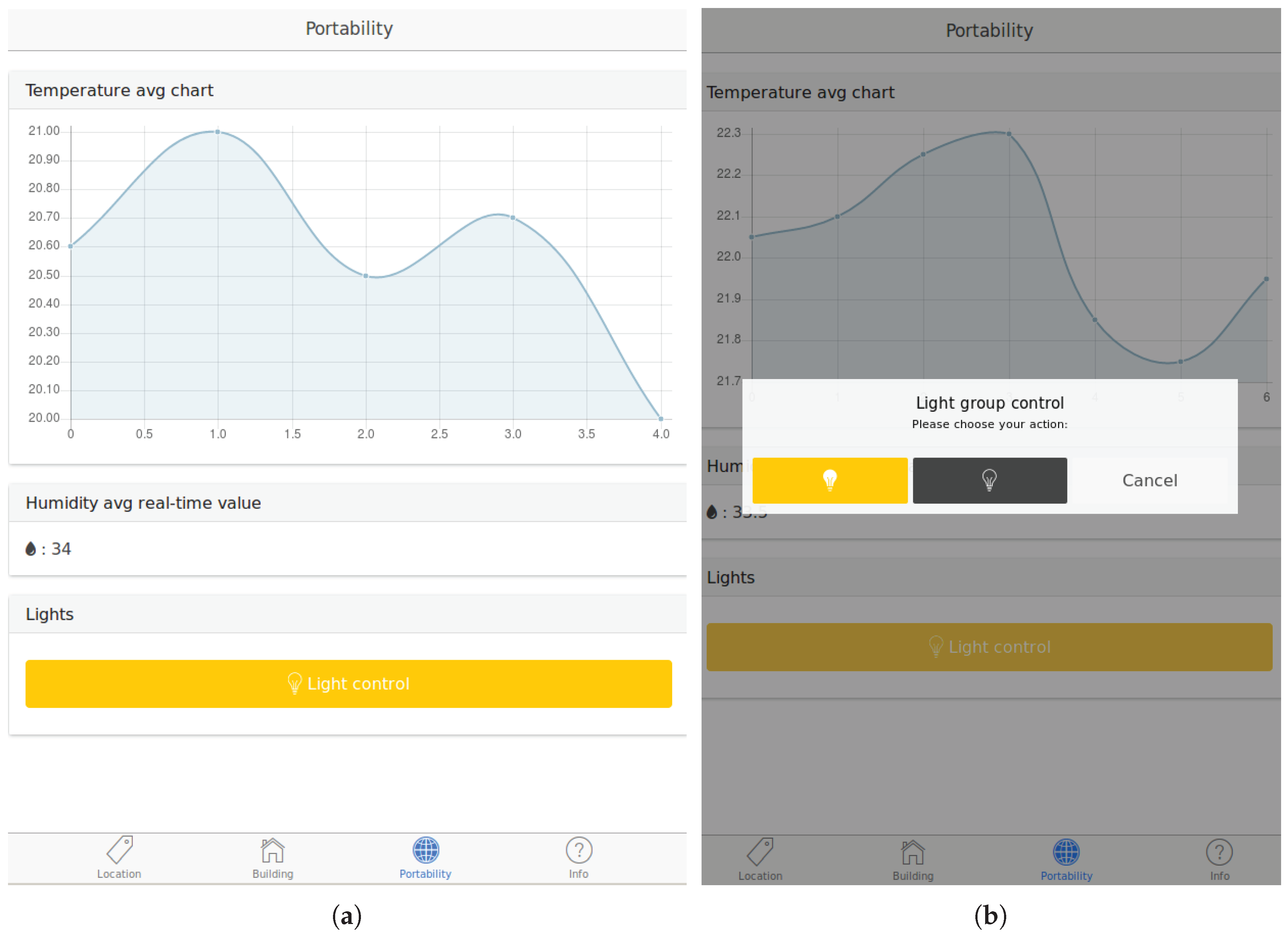The width and height of the screenshot is (1288, 940).
Task: Click the Info question mark icon in left screen
Action: click(x=578, y=850)
